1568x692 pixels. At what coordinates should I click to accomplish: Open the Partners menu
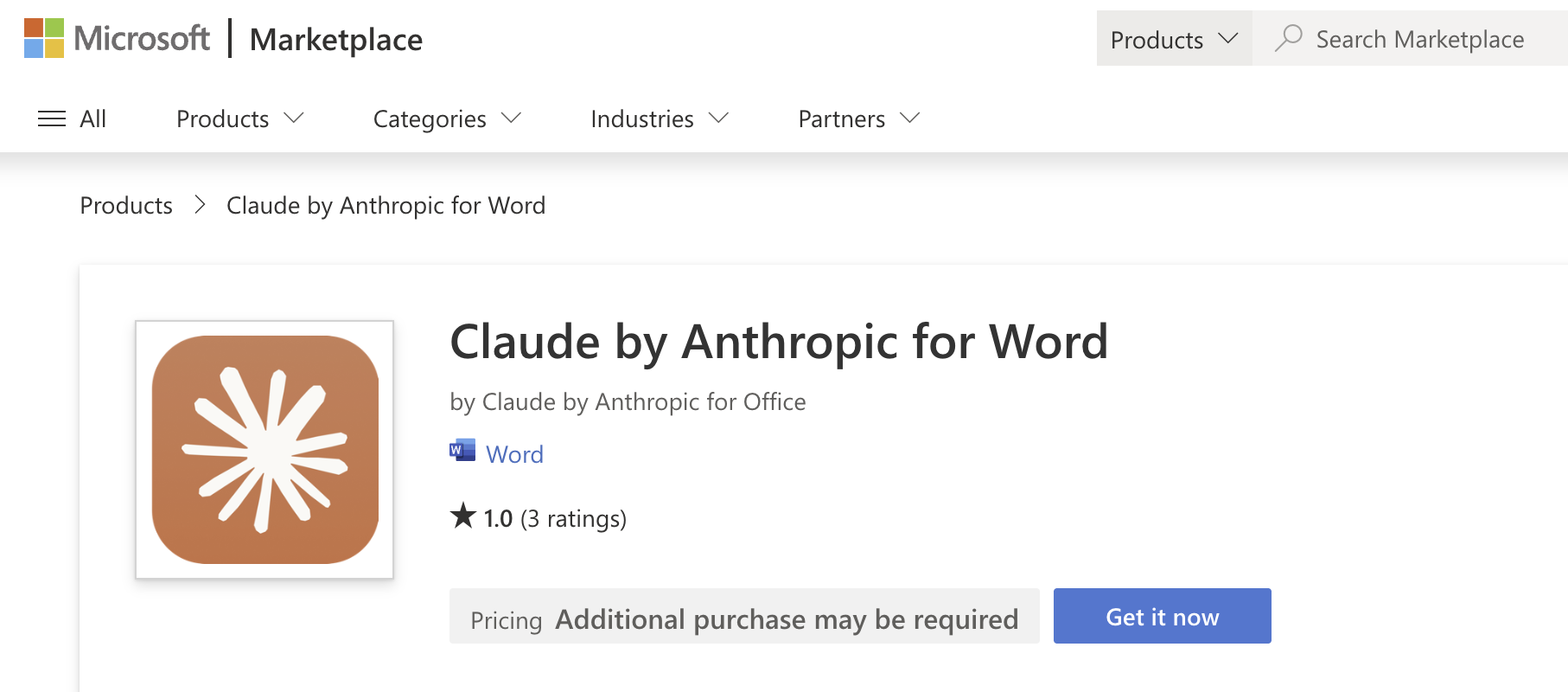[858, 119]
